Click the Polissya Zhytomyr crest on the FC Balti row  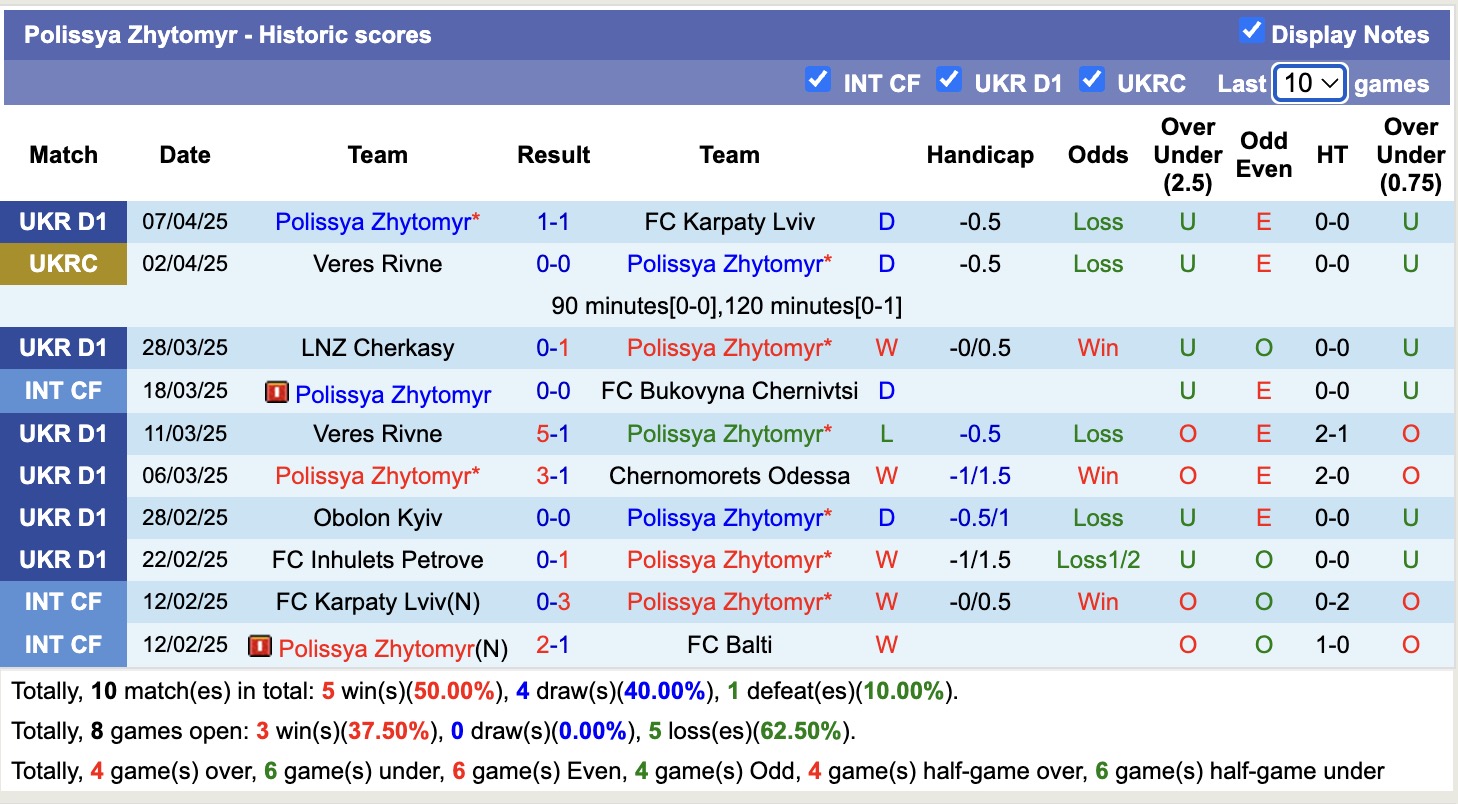click(260, 645)
